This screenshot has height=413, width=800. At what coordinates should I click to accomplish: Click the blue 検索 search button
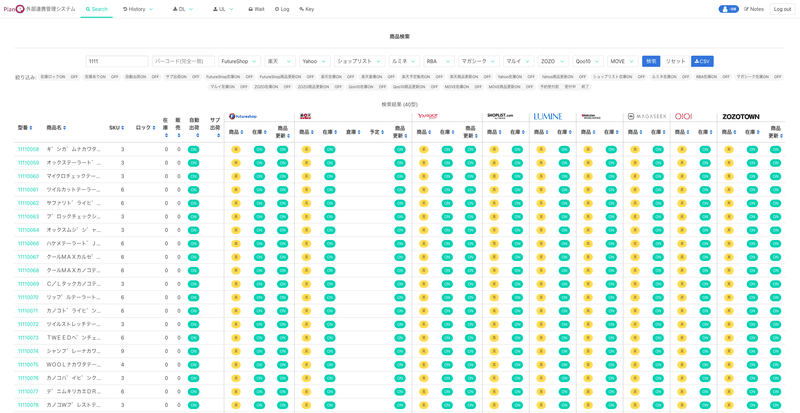(x=651, y=61)
